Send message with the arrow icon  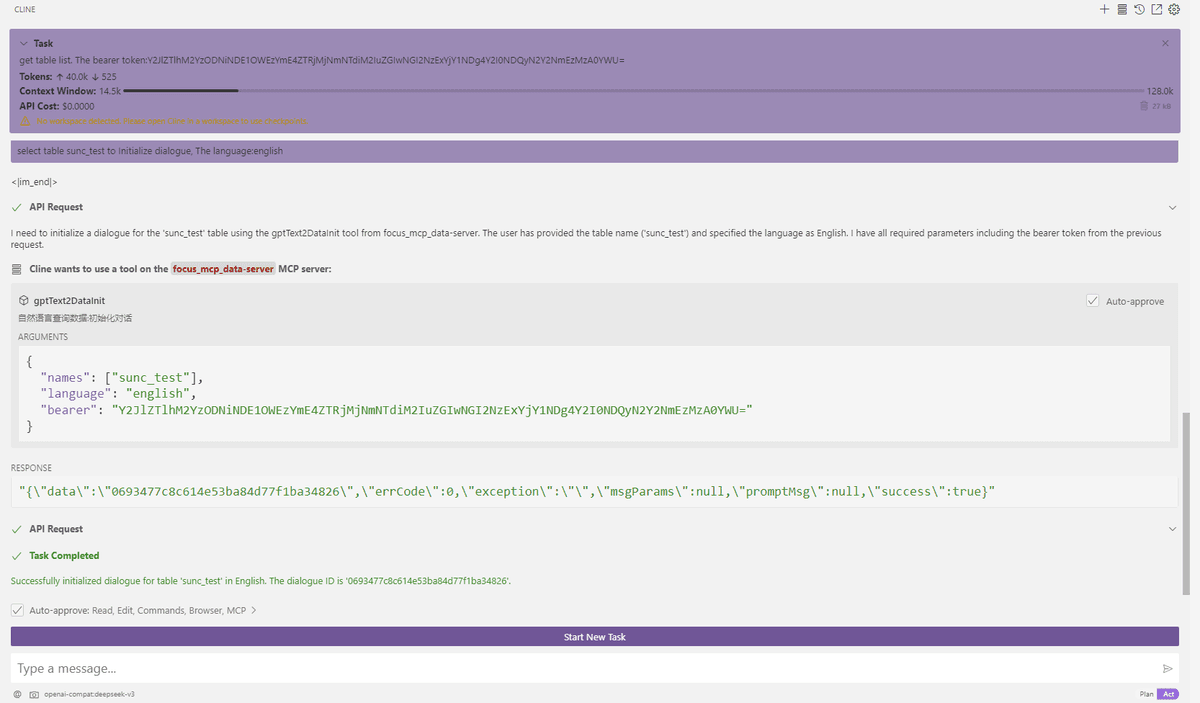(x=1167, y=668)
